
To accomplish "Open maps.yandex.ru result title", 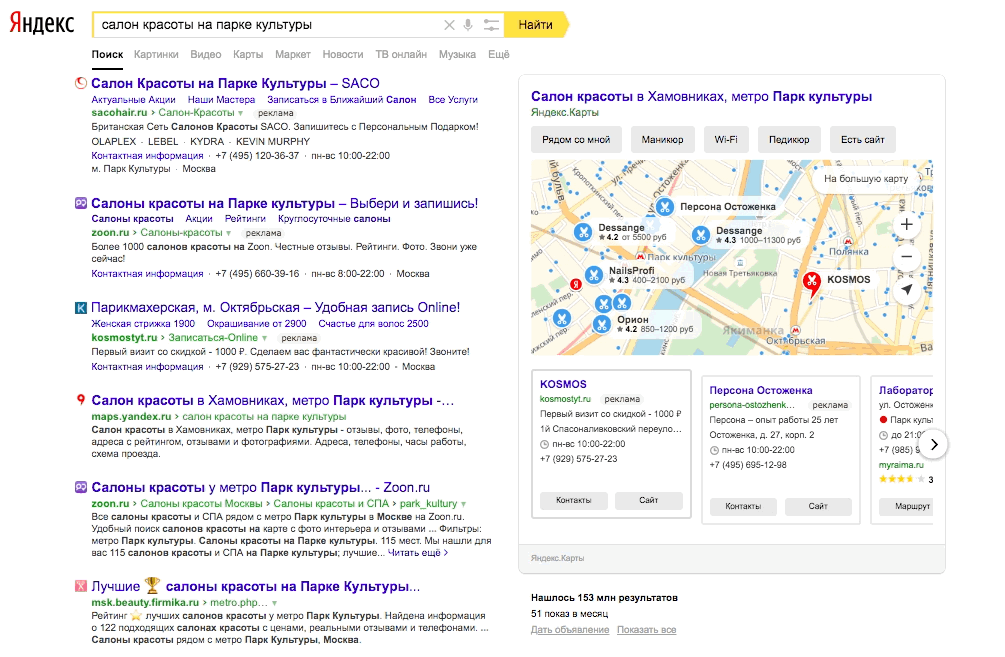I will click(272, 401).
